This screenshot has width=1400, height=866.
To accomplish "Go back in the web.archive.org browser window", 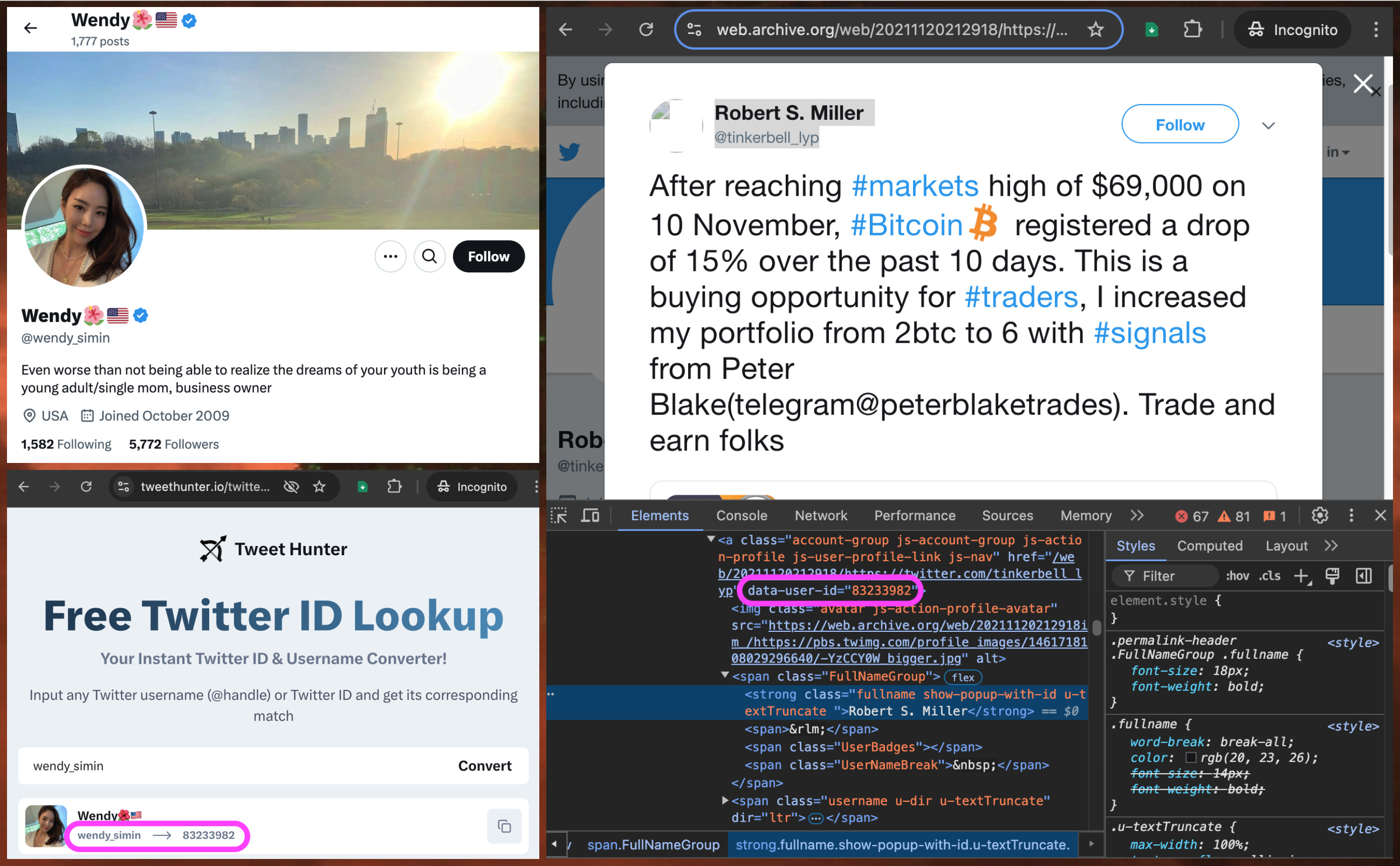I will tap(566, 29).
